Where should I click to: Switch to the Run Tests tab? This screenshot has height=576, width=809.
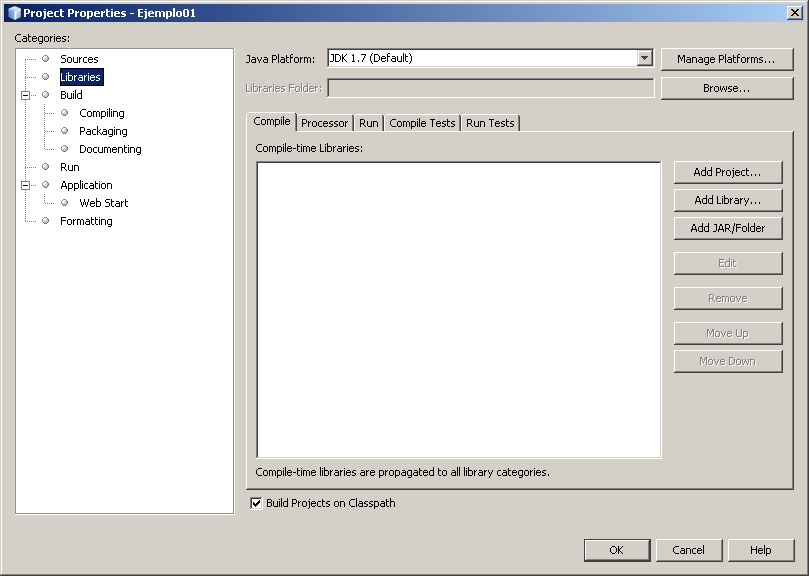[490, 123]
